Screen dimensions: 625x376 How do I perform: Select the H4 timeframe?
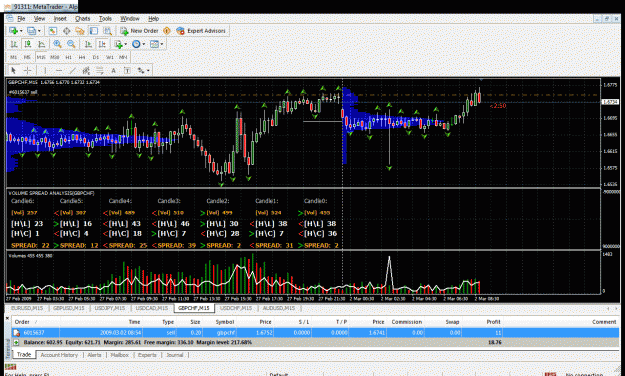[x=82, y=57]
